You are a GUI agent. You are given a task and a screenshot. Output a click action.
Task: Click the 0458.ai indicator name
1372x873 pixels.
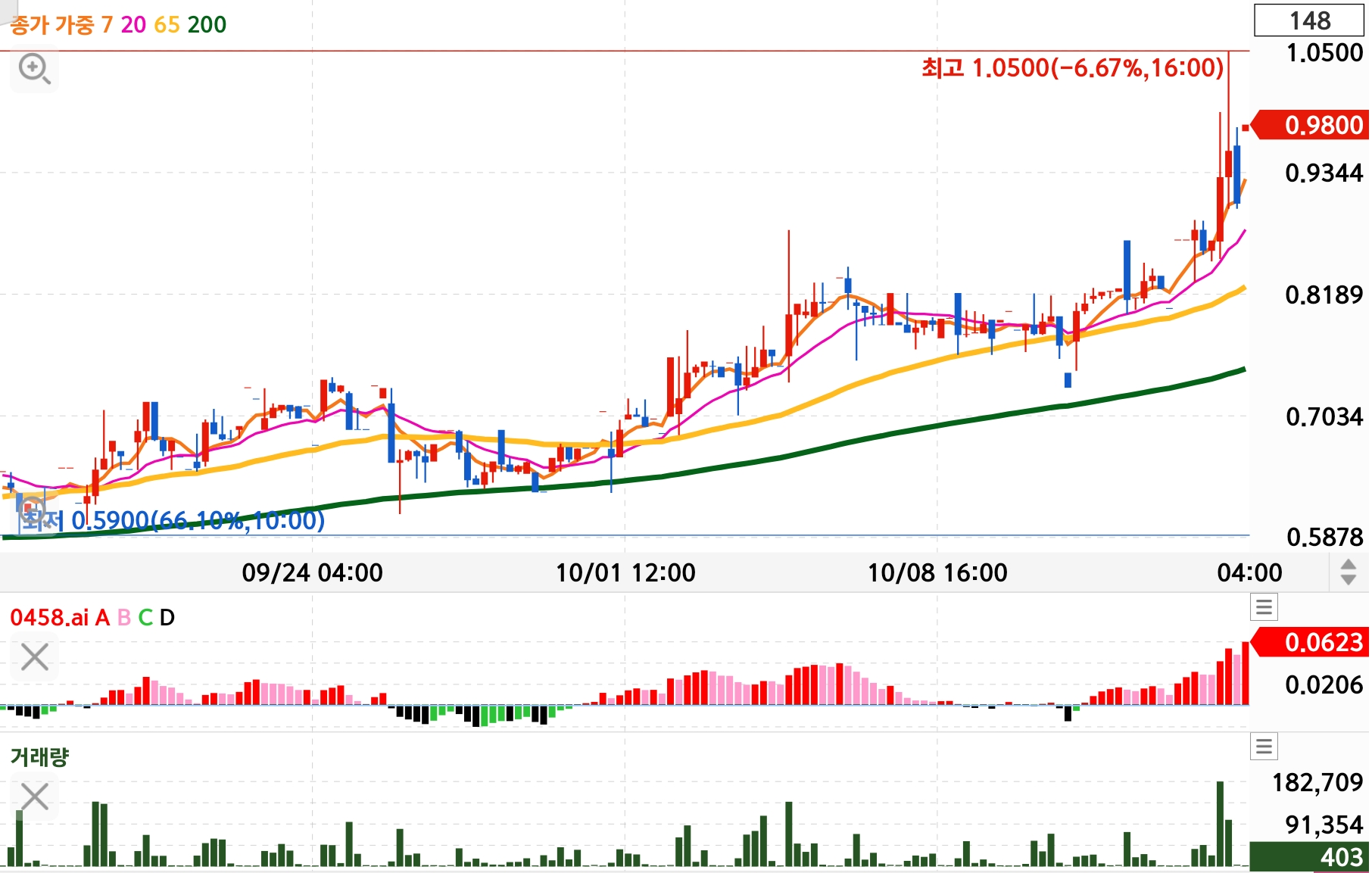pyautogui.click(x=49, y=618)
